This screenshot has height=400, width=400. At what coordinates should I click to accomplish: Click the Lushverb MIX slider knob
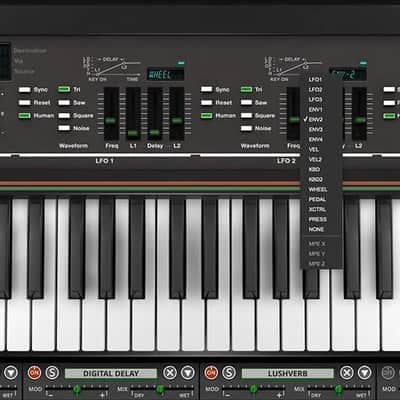(339, 389)
